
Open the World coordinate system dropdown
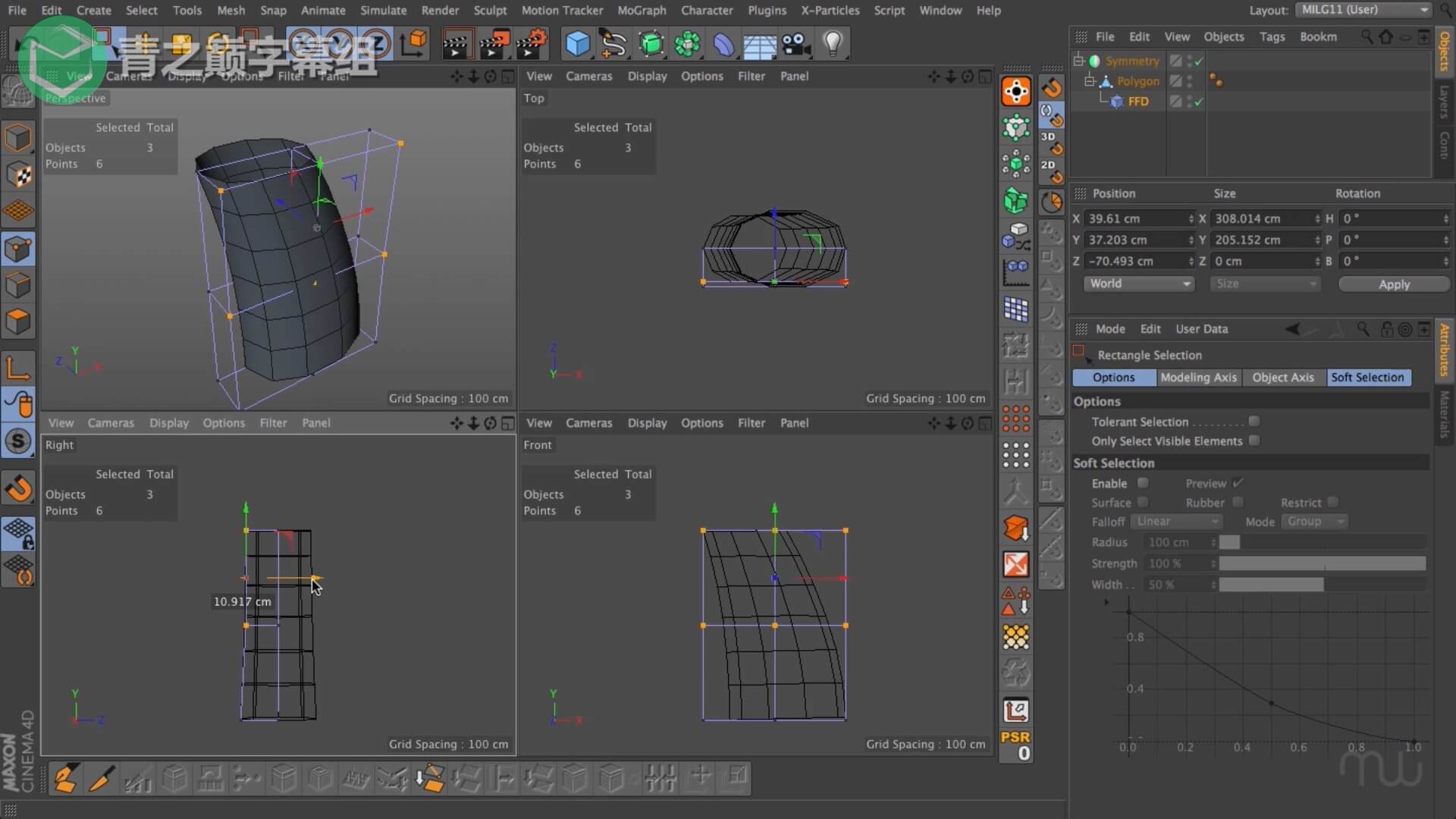(x=1138, y=284)
